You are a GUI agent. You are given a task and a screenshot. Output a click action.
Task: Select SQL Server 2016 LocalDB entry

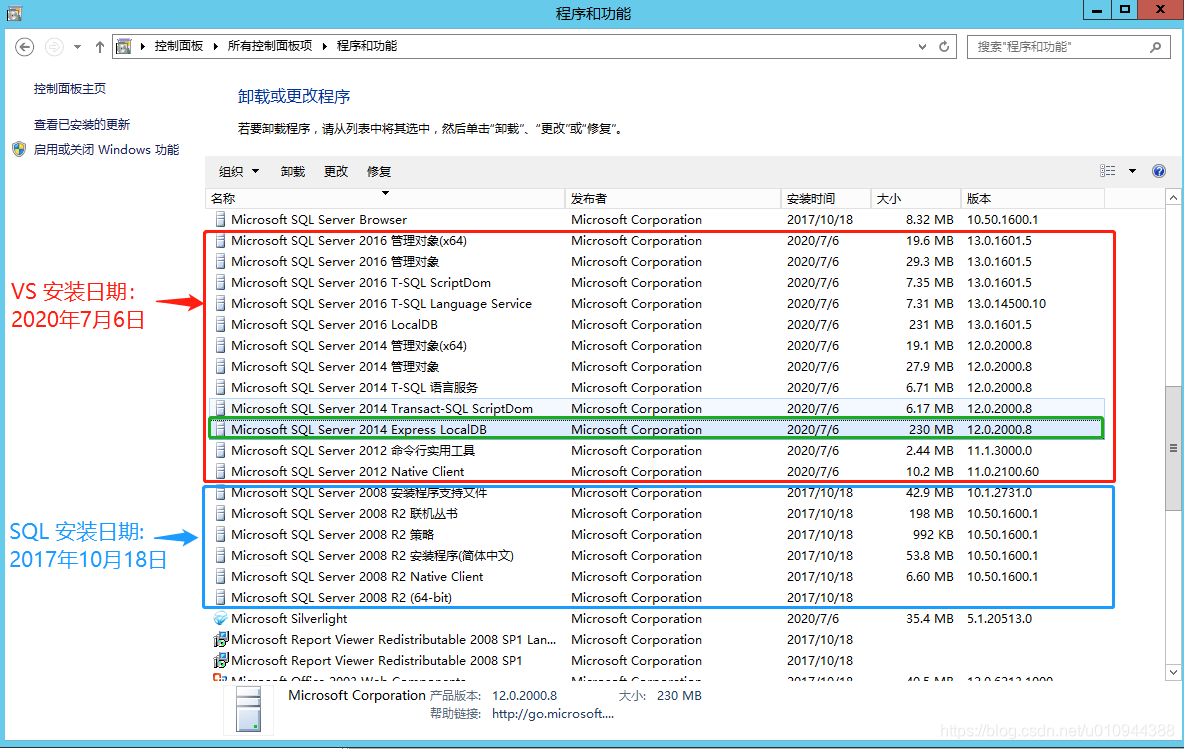point(655,325)
